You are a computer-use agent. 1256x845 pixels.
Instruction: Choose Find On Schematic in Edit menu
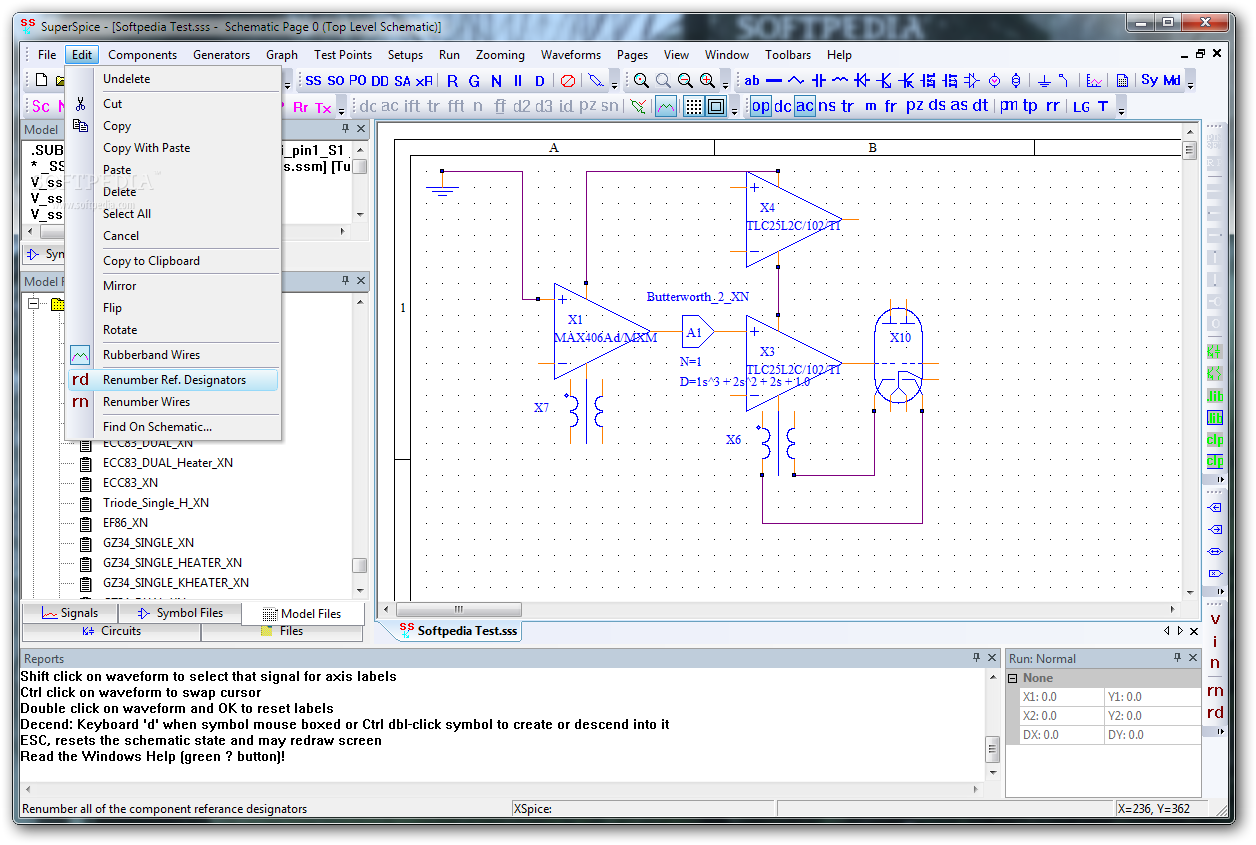coord(173,427)
